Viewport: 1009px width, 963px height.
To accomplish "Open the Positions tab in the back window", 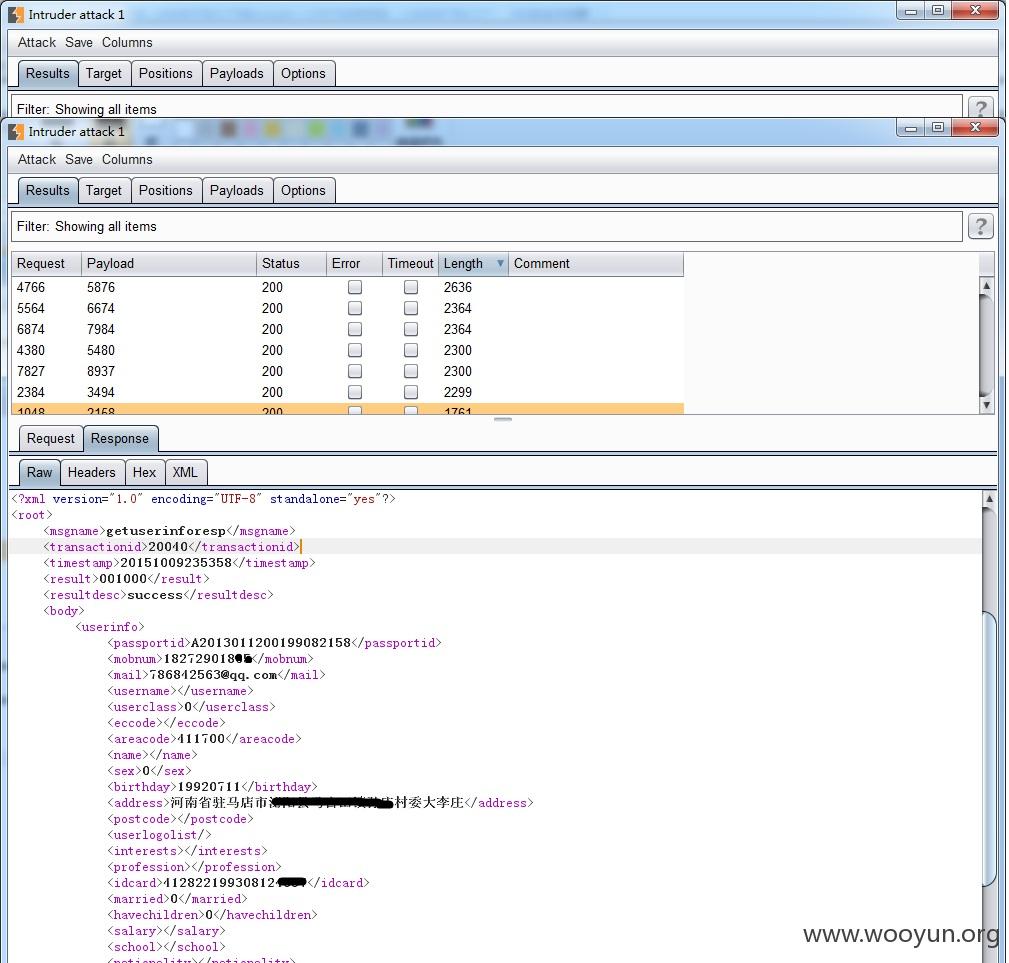I will pos(166,73).
